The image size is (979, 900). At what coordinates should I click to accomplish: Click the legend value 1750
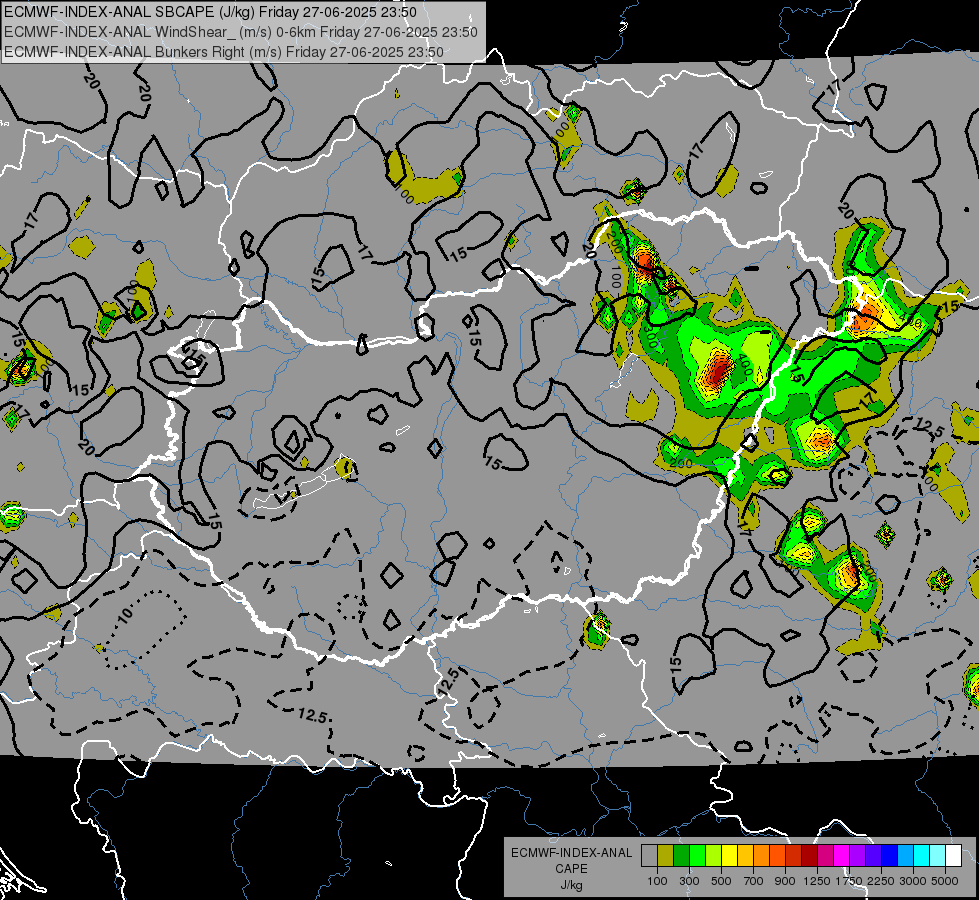click(x=849, y=881)
